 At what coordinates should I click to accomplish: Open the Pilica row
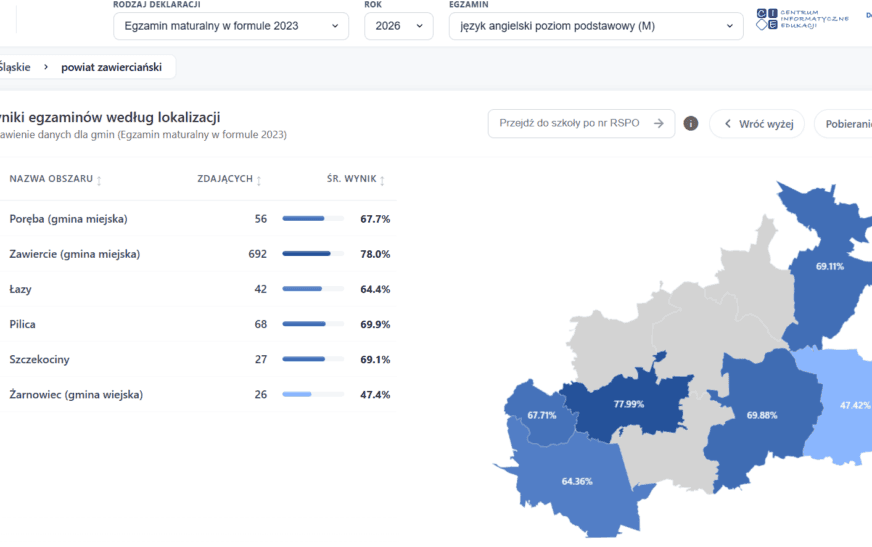click(x=197, y=324)
